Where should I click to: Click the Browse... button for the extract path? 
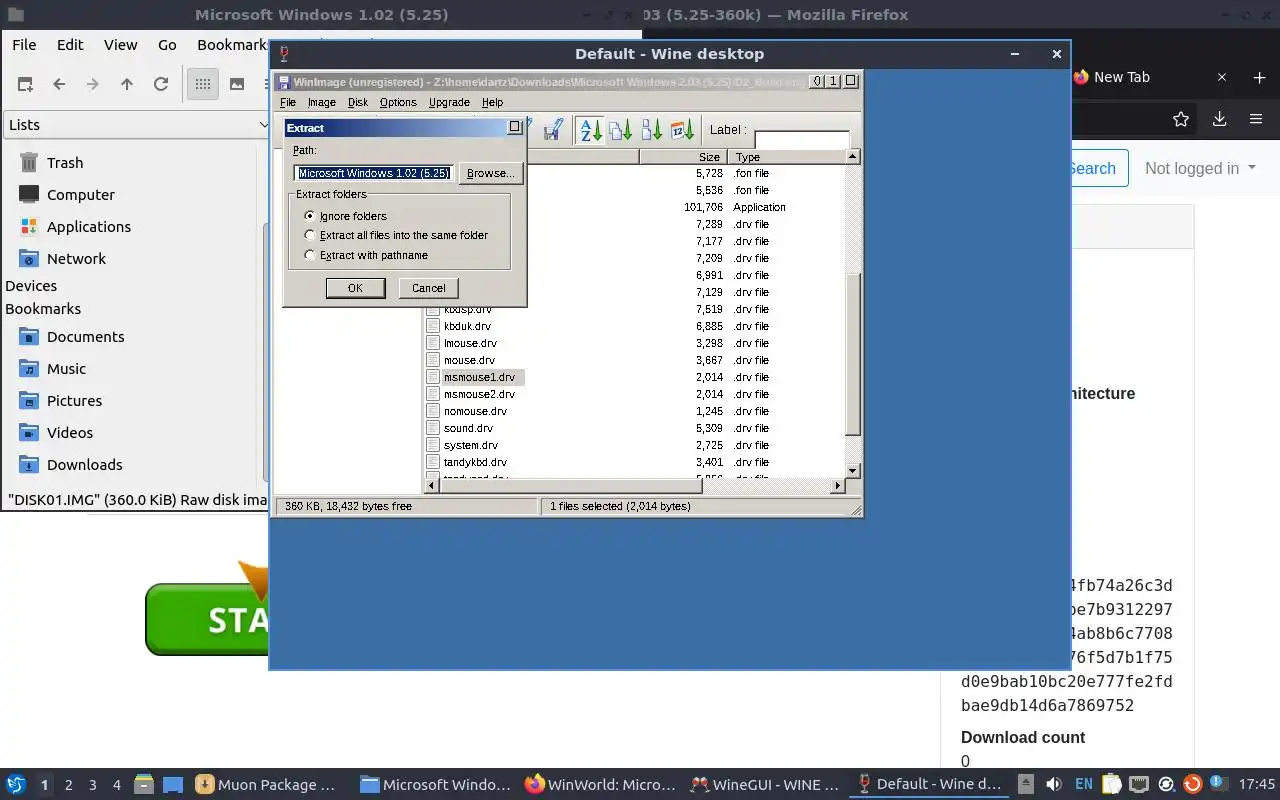[491, 173]
